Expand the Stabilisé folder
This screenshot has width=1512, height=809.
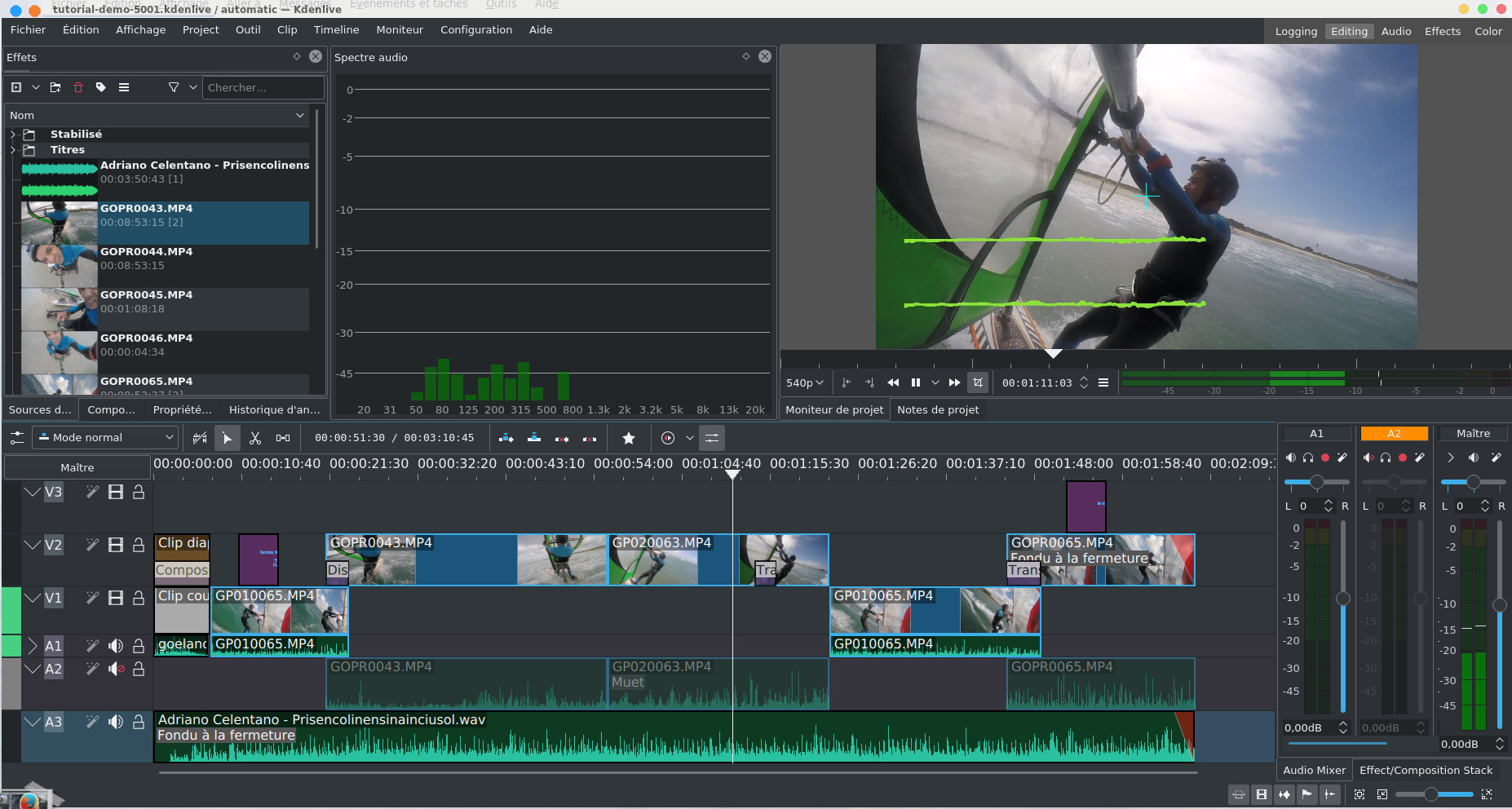coord(13,135)
